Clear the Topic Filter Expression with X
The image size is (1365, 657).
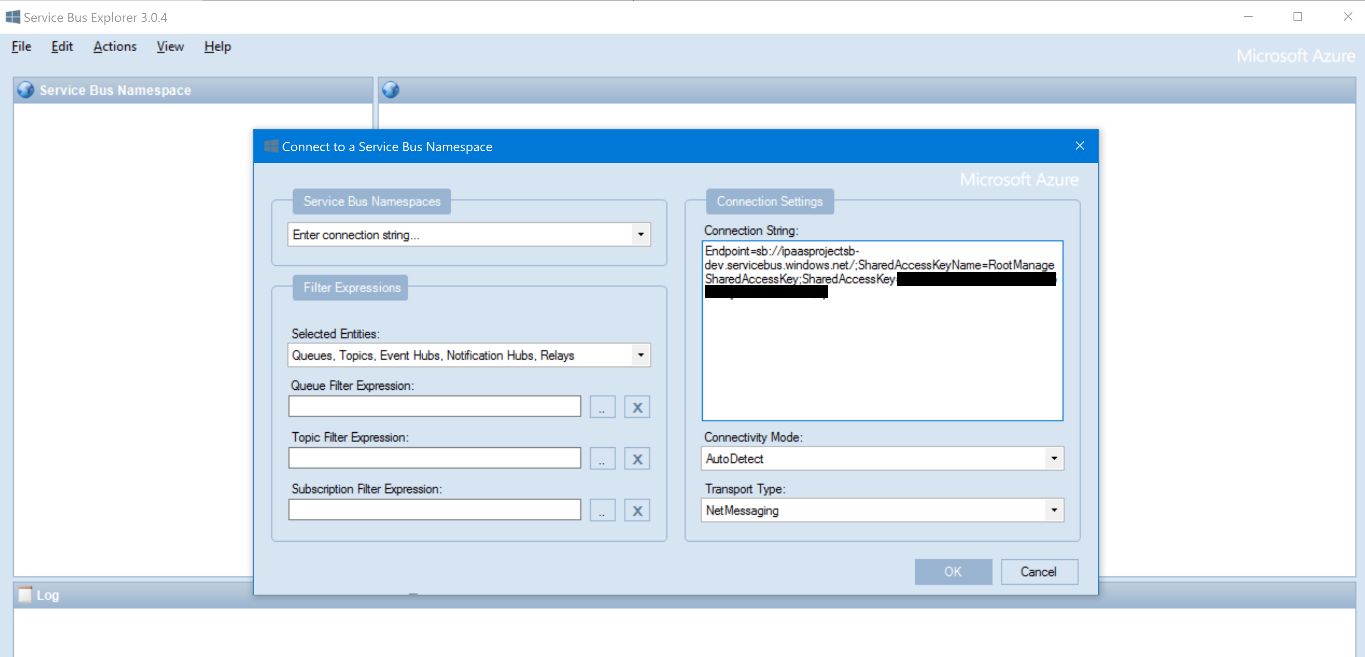tap(637, 459)
